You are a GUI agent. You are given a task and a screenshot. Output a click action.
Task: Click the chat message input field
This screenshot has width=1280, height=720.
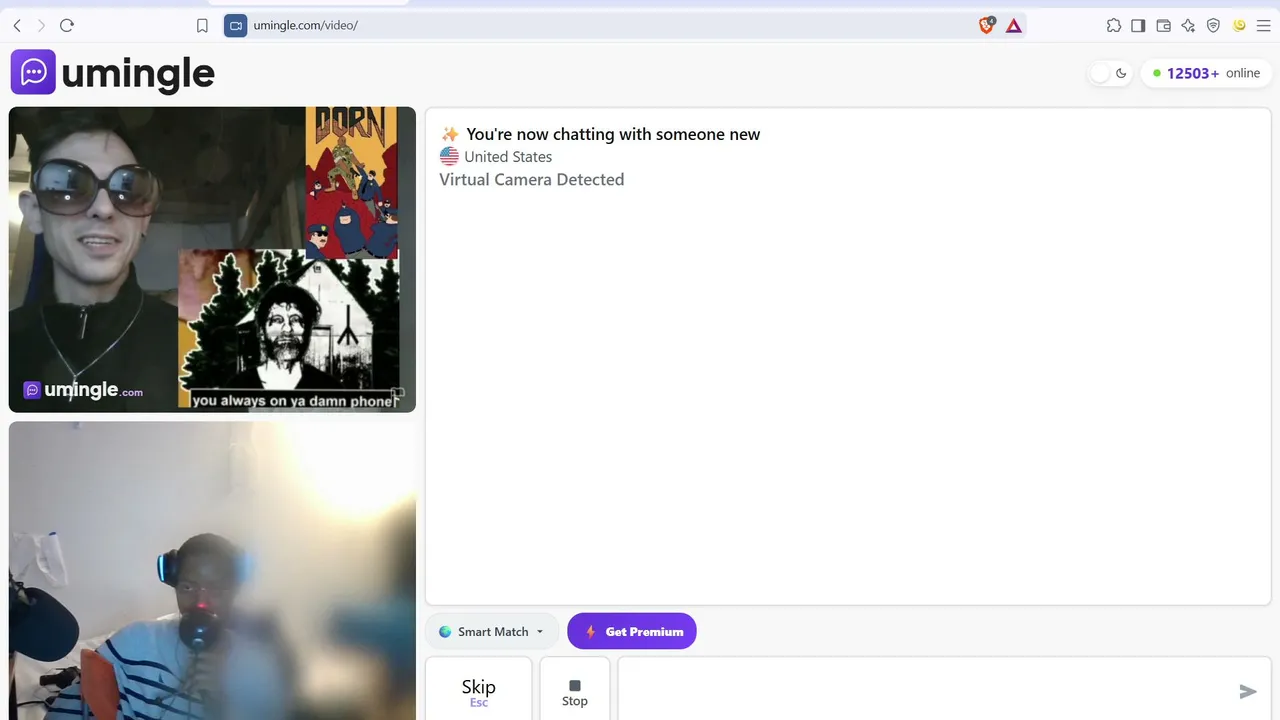click(x=925, y=690)
